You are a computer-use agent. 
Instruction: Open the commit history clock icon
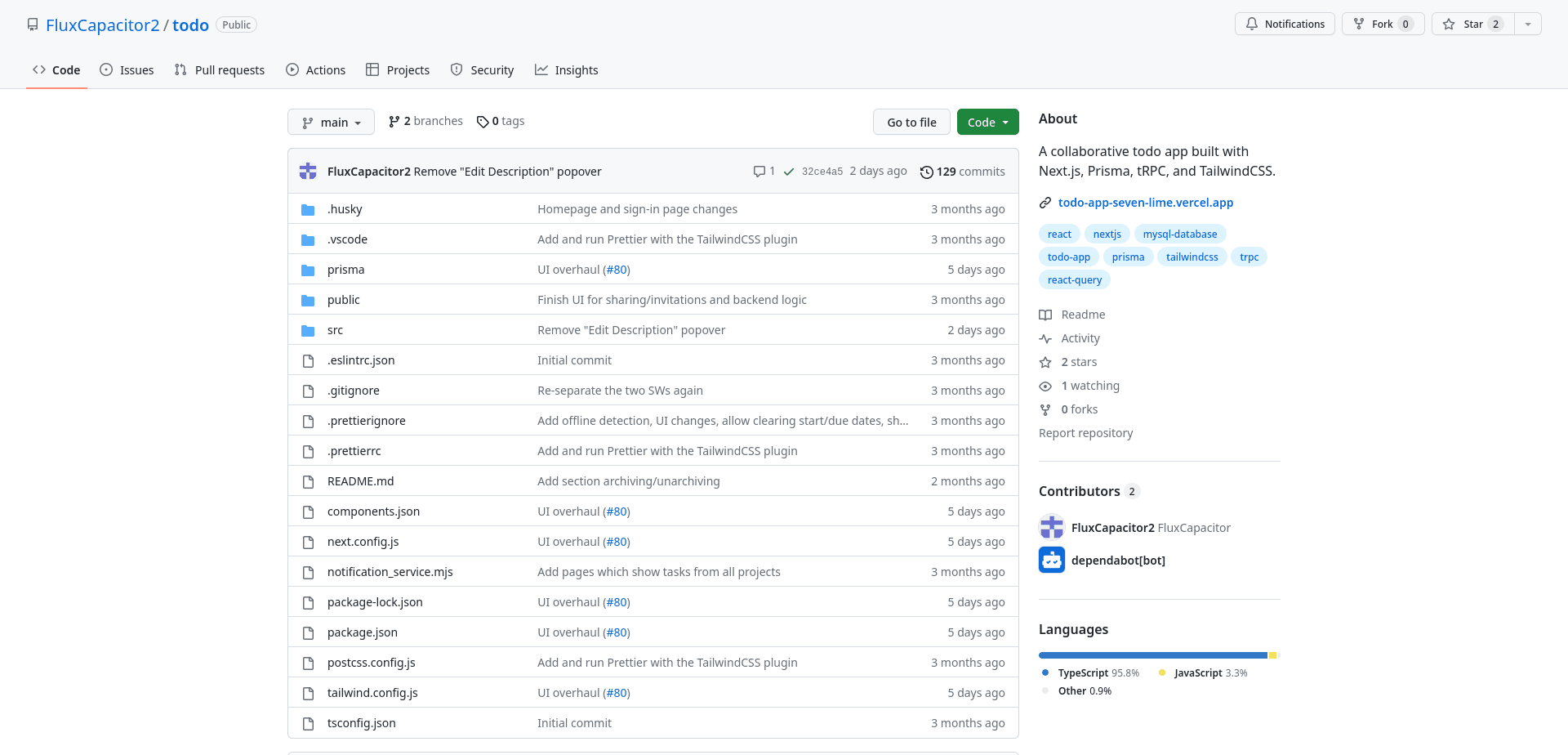(927, 172)
